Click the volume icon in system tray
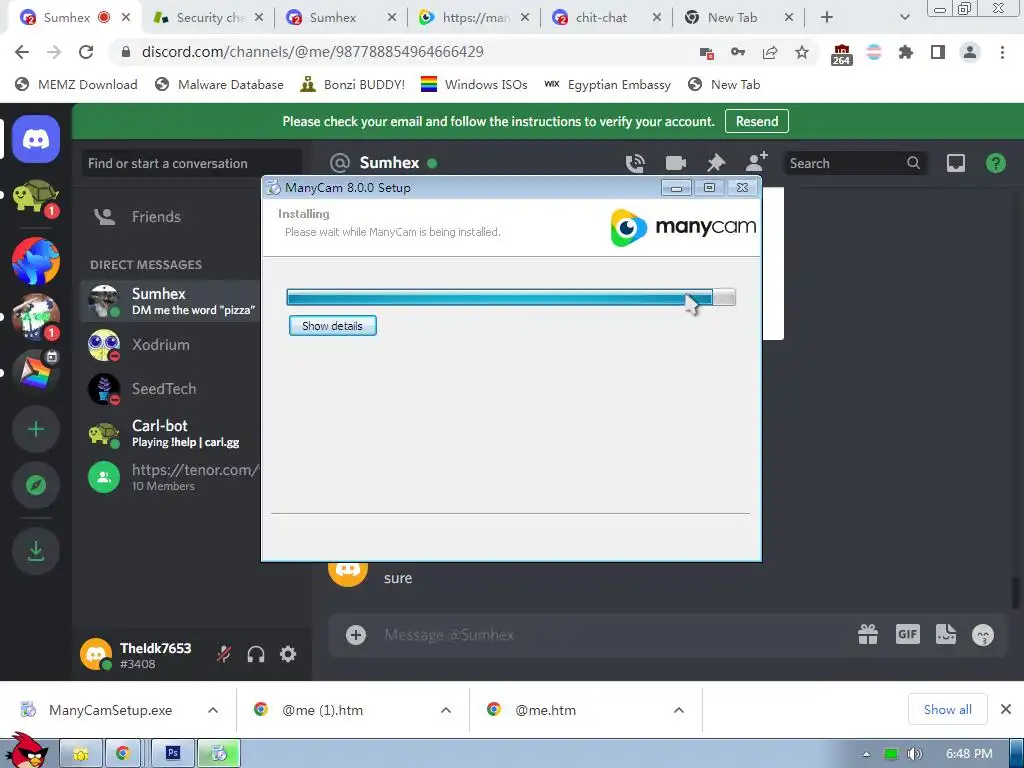The width and height of the screenshot is (1024, 768). tap(915, 754)
